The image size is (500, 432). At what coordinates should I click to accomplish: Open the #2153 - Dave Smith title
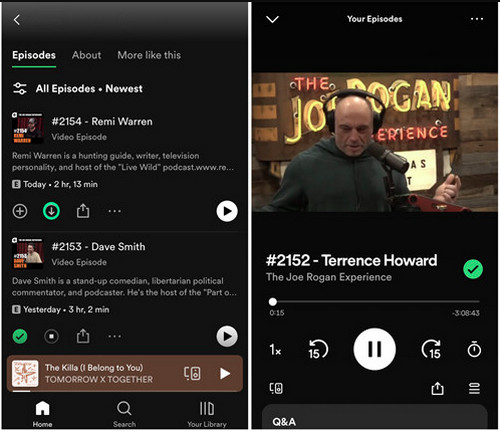98,247
